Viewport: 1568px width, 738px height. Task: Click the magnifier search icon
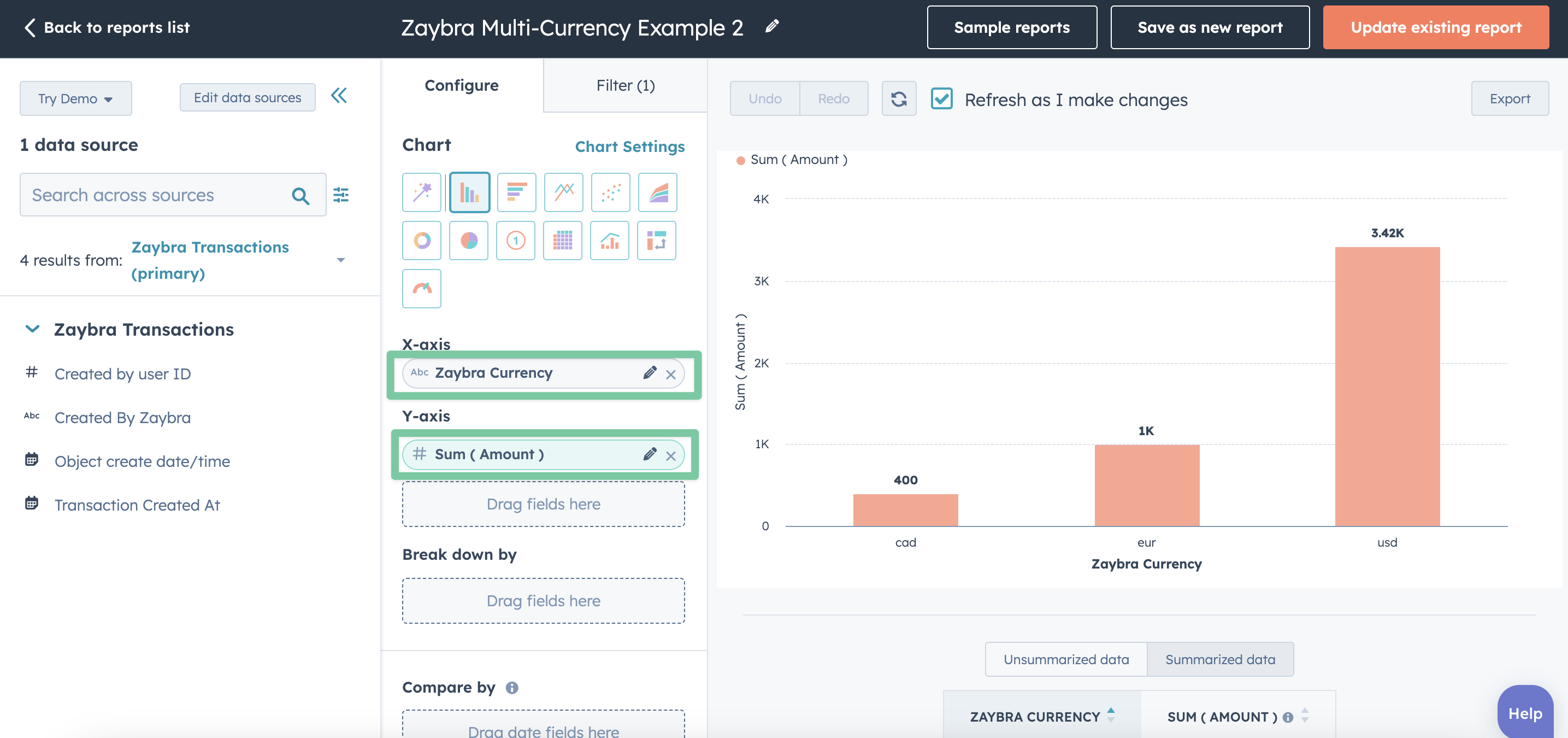300,196
